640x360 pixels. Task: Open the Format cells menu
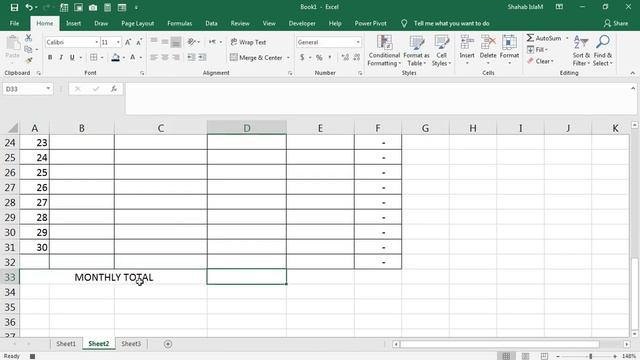[x=509, y=51]
